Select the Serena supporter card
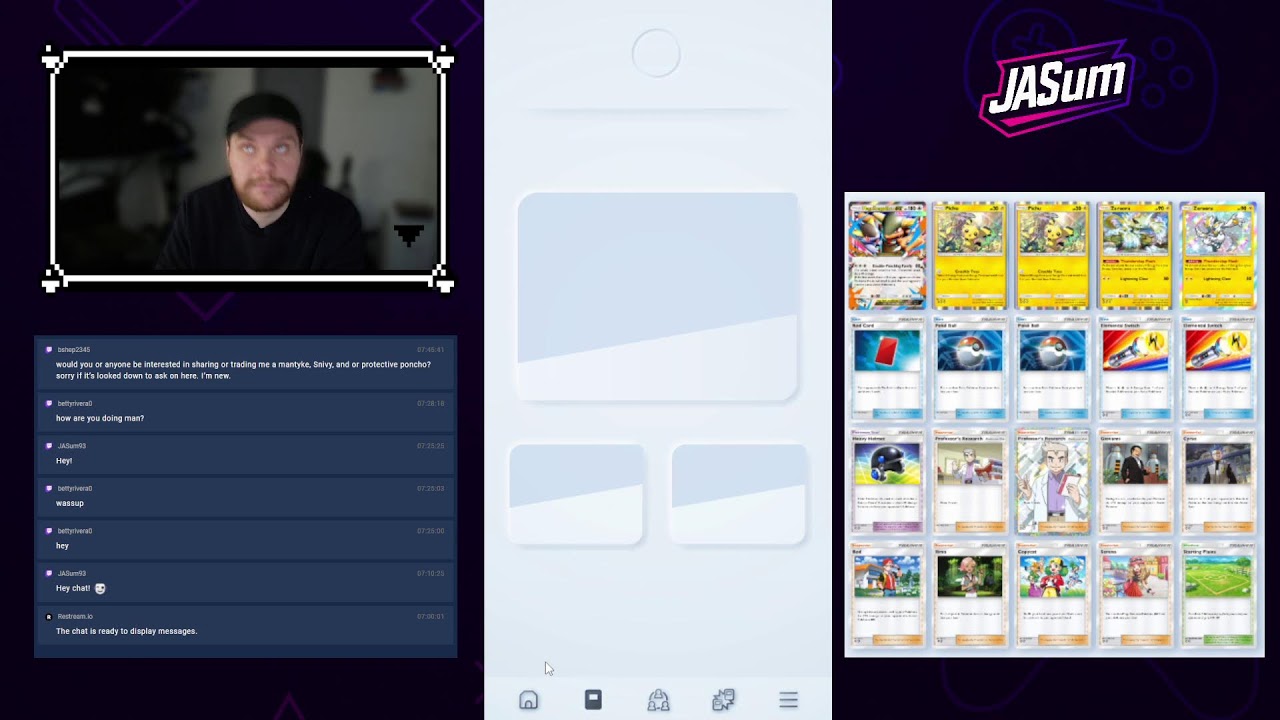 click(x=1135, y=596)
